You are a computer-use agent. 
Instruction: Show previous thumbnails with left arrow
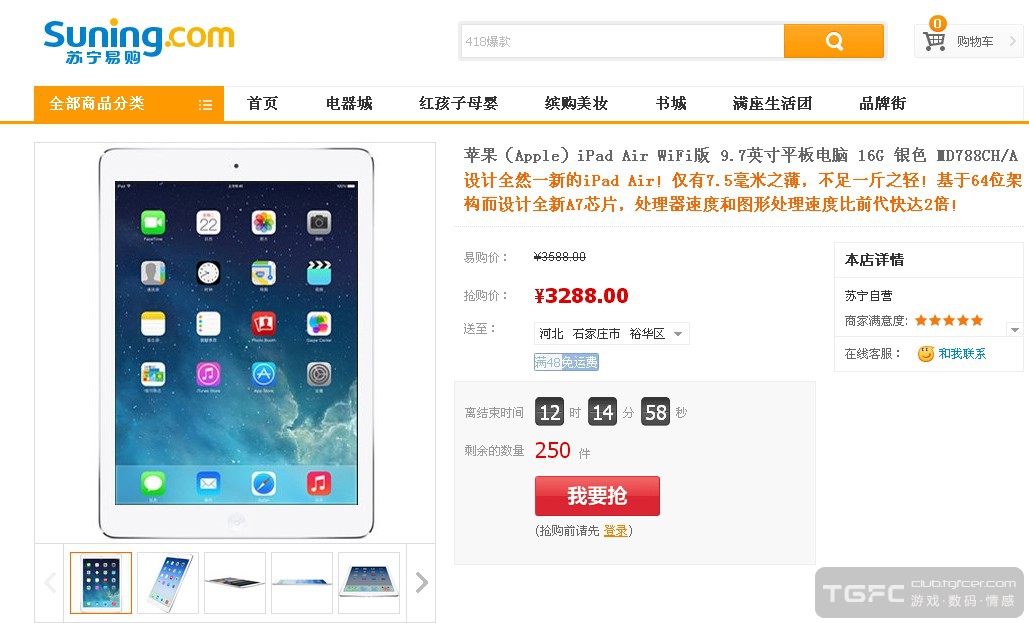tap(50, 582)
